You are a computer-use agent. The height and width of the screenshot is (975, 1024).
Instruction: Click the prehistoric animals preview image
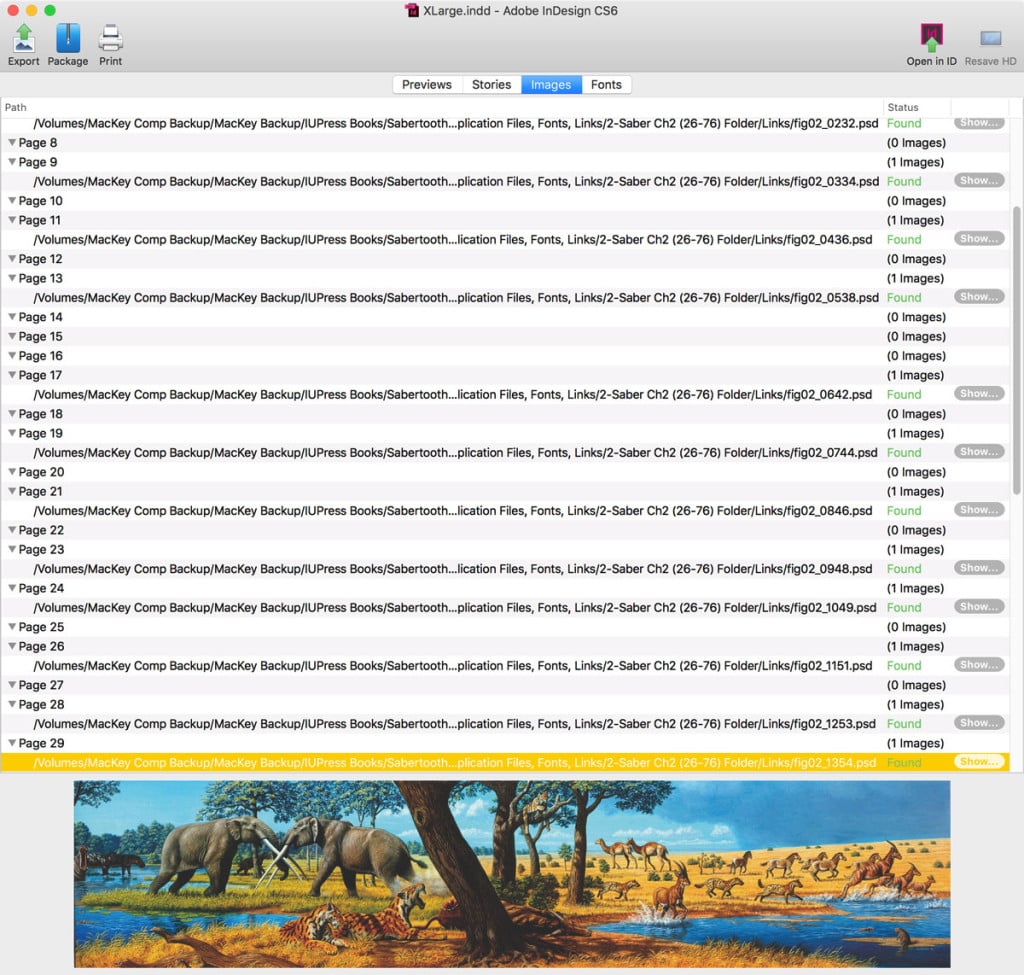512,874
